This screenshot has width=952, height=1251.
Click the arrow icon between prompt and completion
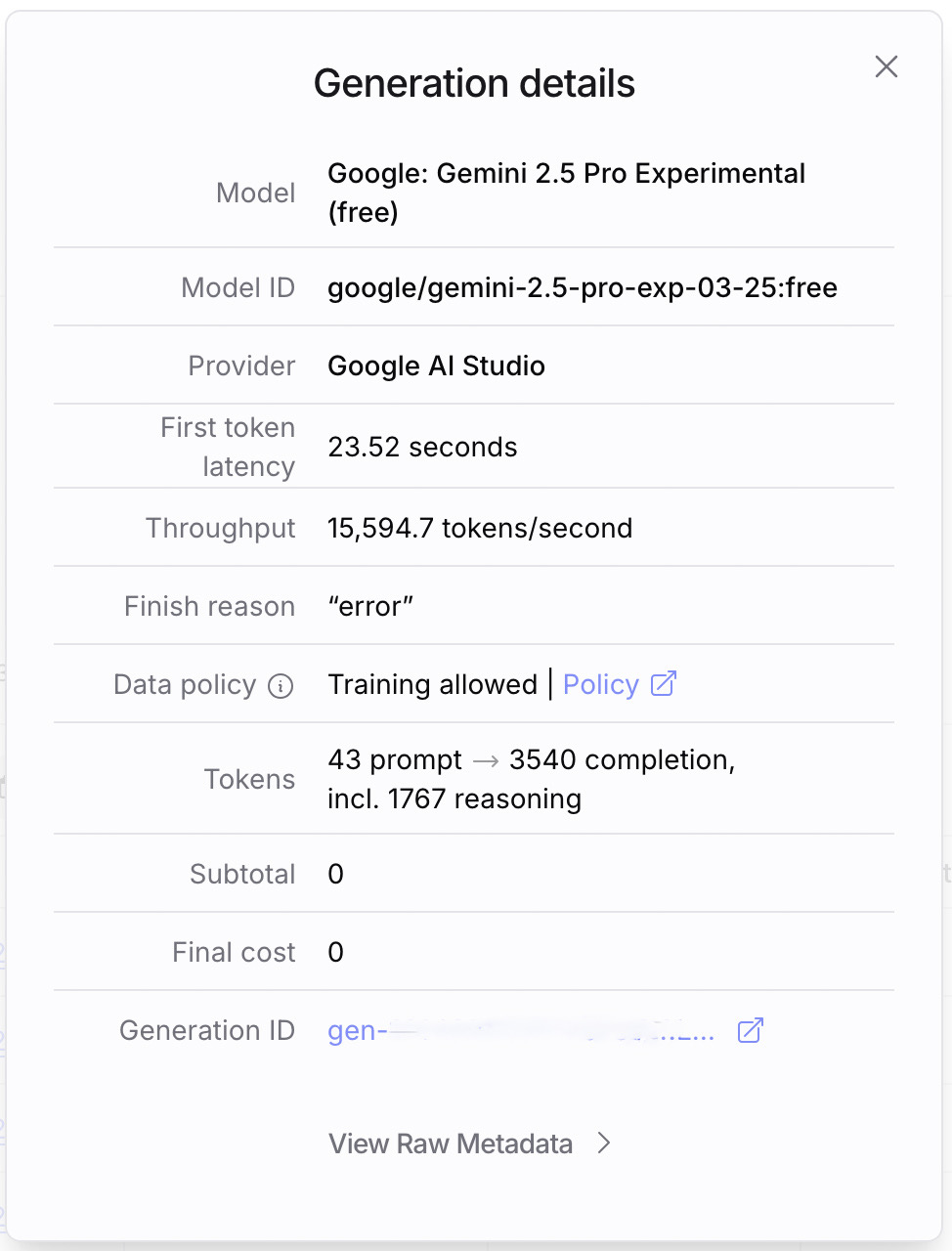click(486, 760)
